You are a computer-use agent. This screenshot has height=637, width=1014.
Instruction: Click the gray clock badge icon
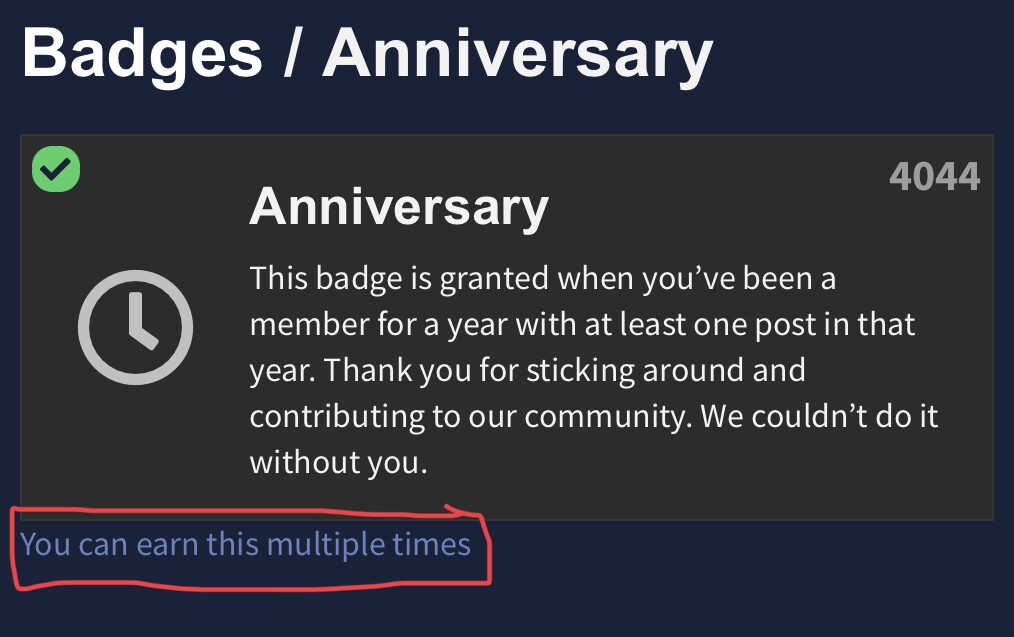135,327
